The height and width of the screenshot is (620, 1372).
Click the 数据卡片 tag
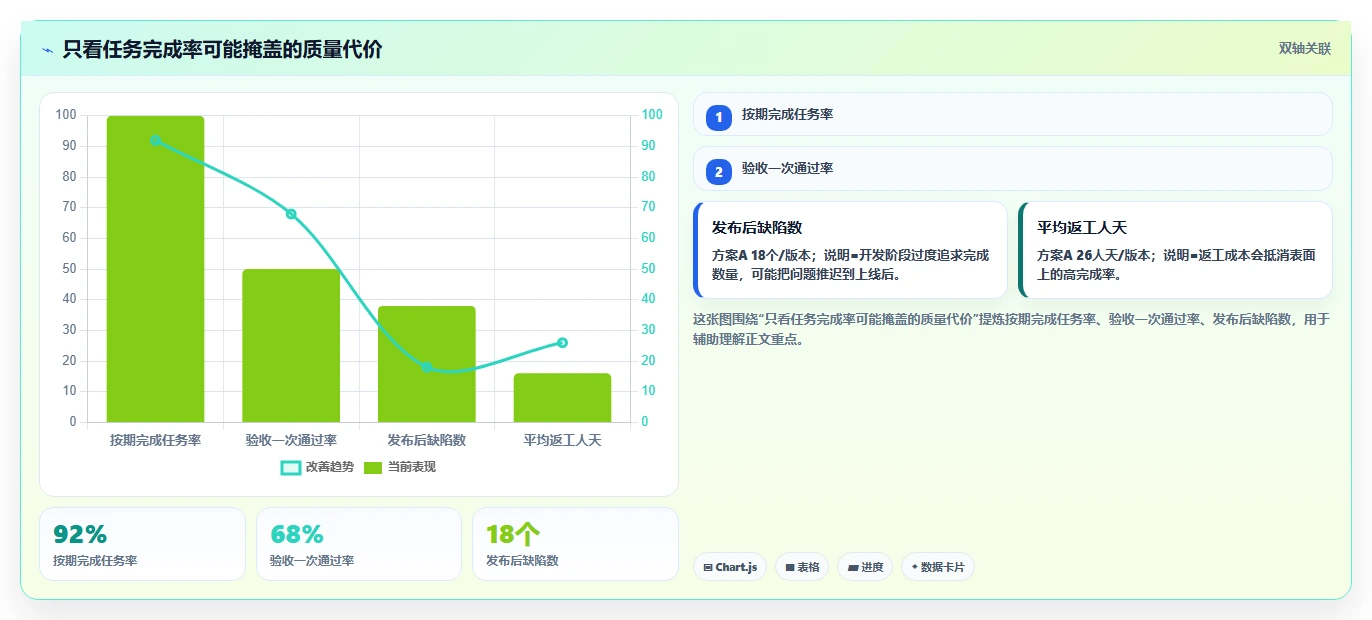(x=938, y=567)
